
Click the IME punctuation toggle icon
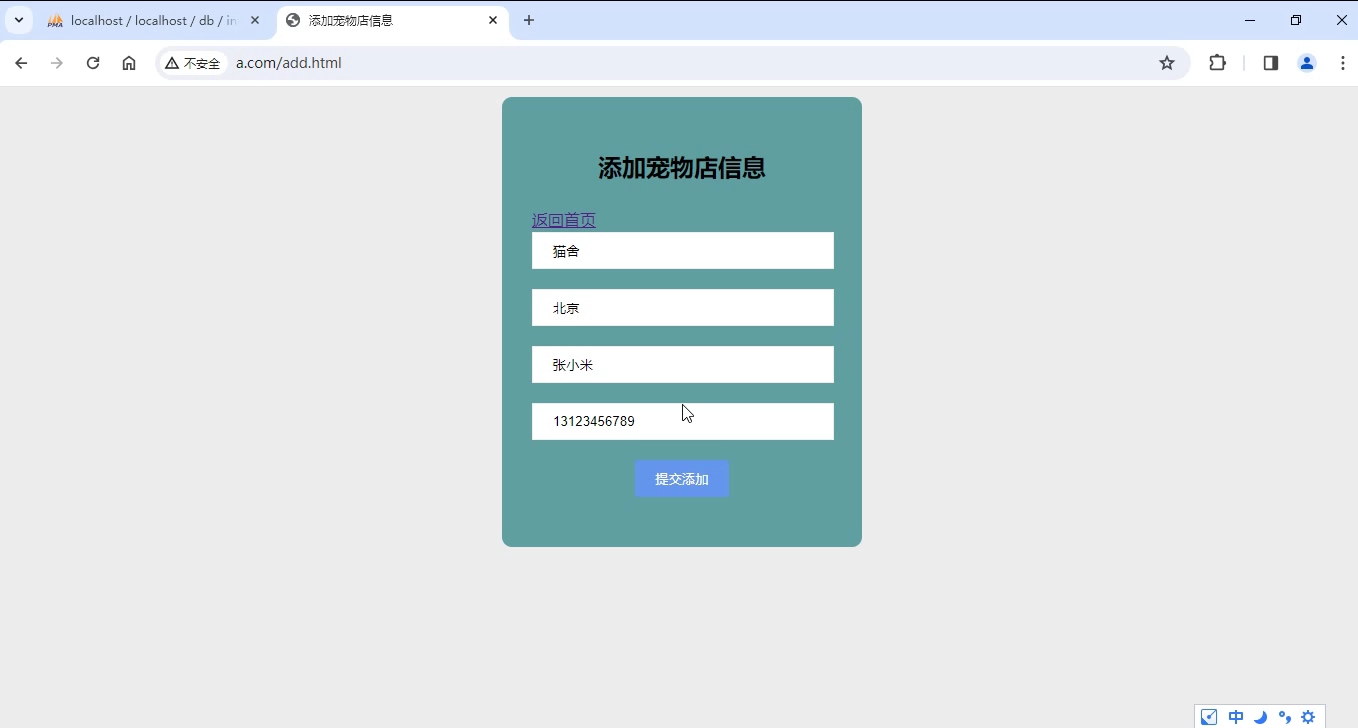tap(1285, 717)
